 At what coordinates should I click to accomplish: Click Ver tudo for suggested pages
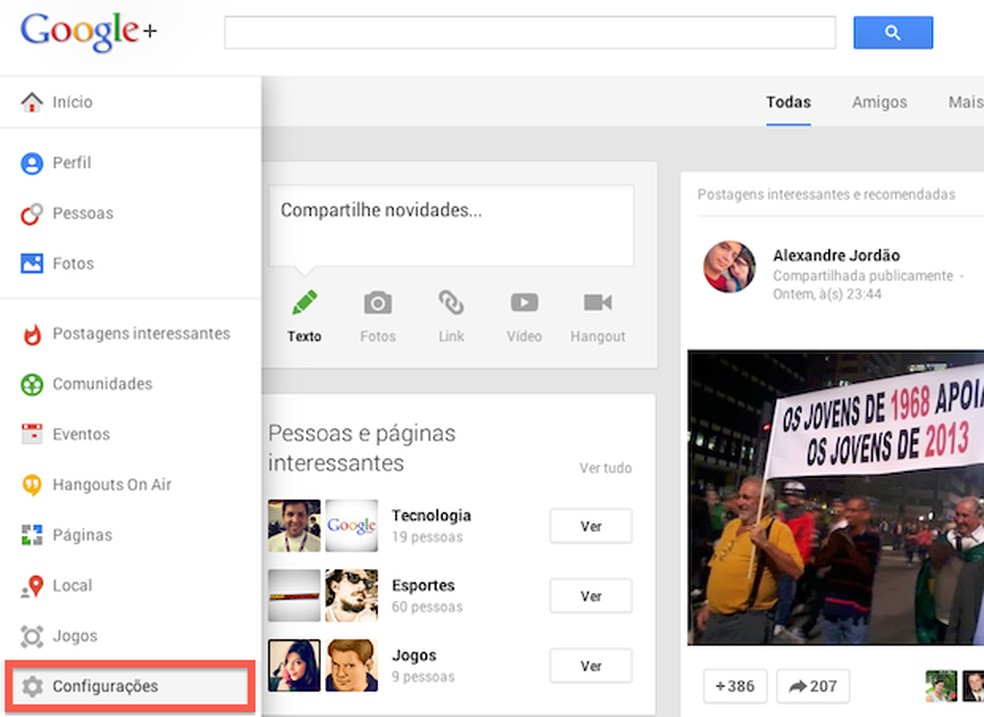point(606,468)
